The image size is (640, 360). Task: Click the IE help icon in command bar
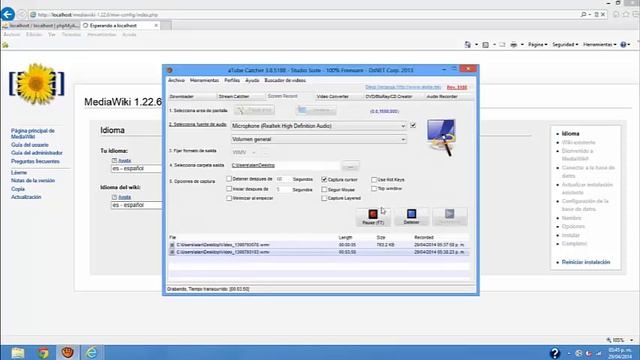coord(624,44)
